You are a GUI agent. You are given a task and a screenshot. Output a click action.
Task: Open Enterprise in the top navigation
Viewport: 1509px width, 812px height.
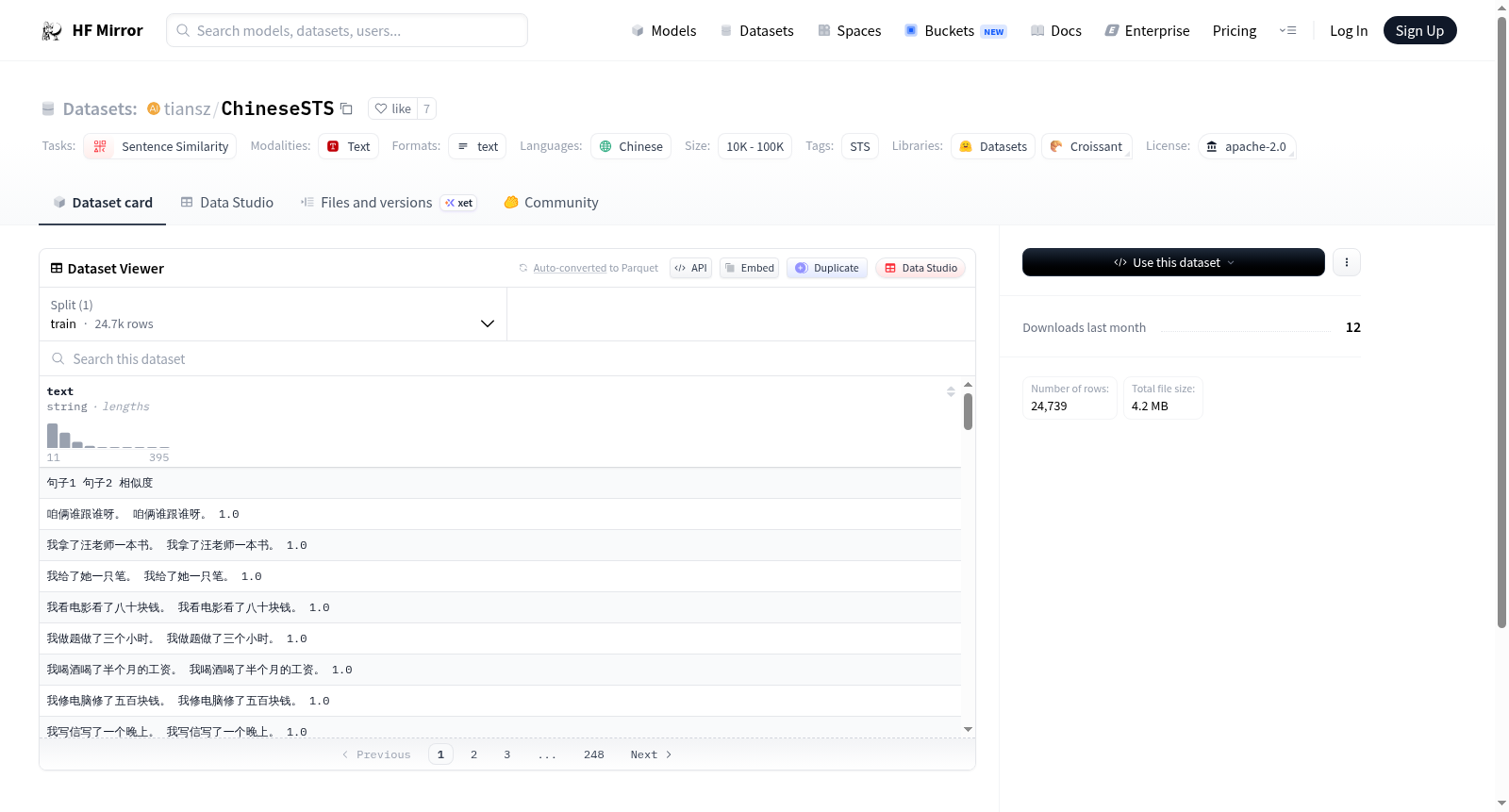click(x=1147, y=31)
